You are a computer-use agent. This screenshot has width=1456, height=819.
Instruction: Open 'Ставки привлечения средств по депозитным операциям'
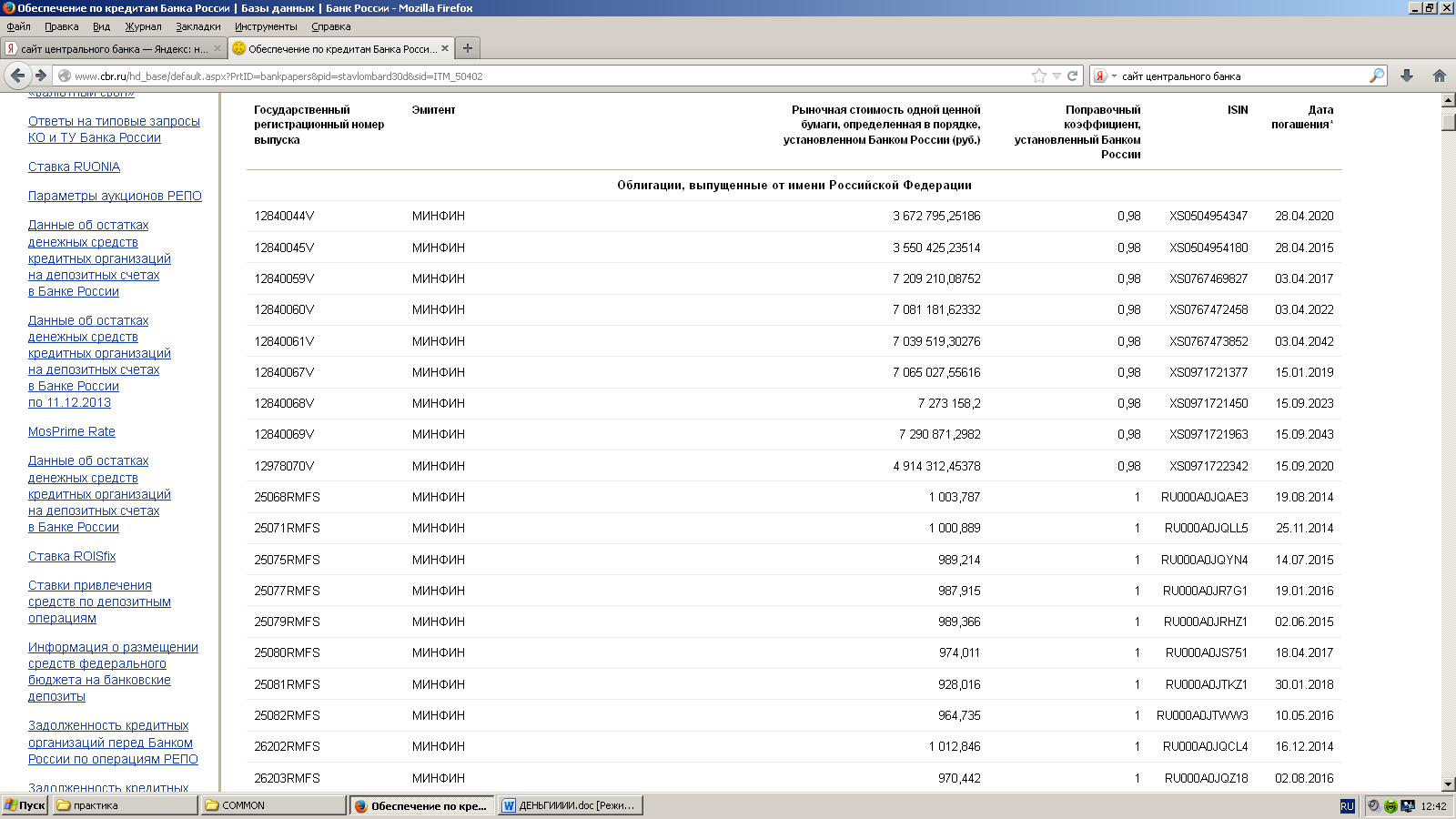click(99, 602)
